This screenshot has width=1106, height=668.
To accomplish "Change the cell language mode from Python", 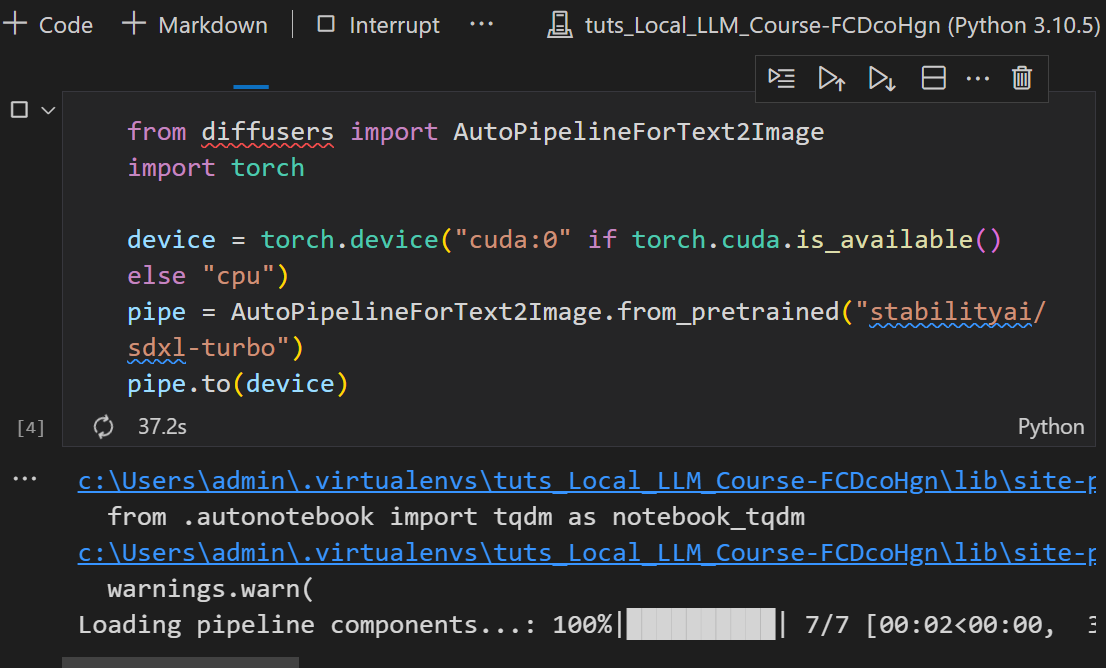I will (1050, 427).
